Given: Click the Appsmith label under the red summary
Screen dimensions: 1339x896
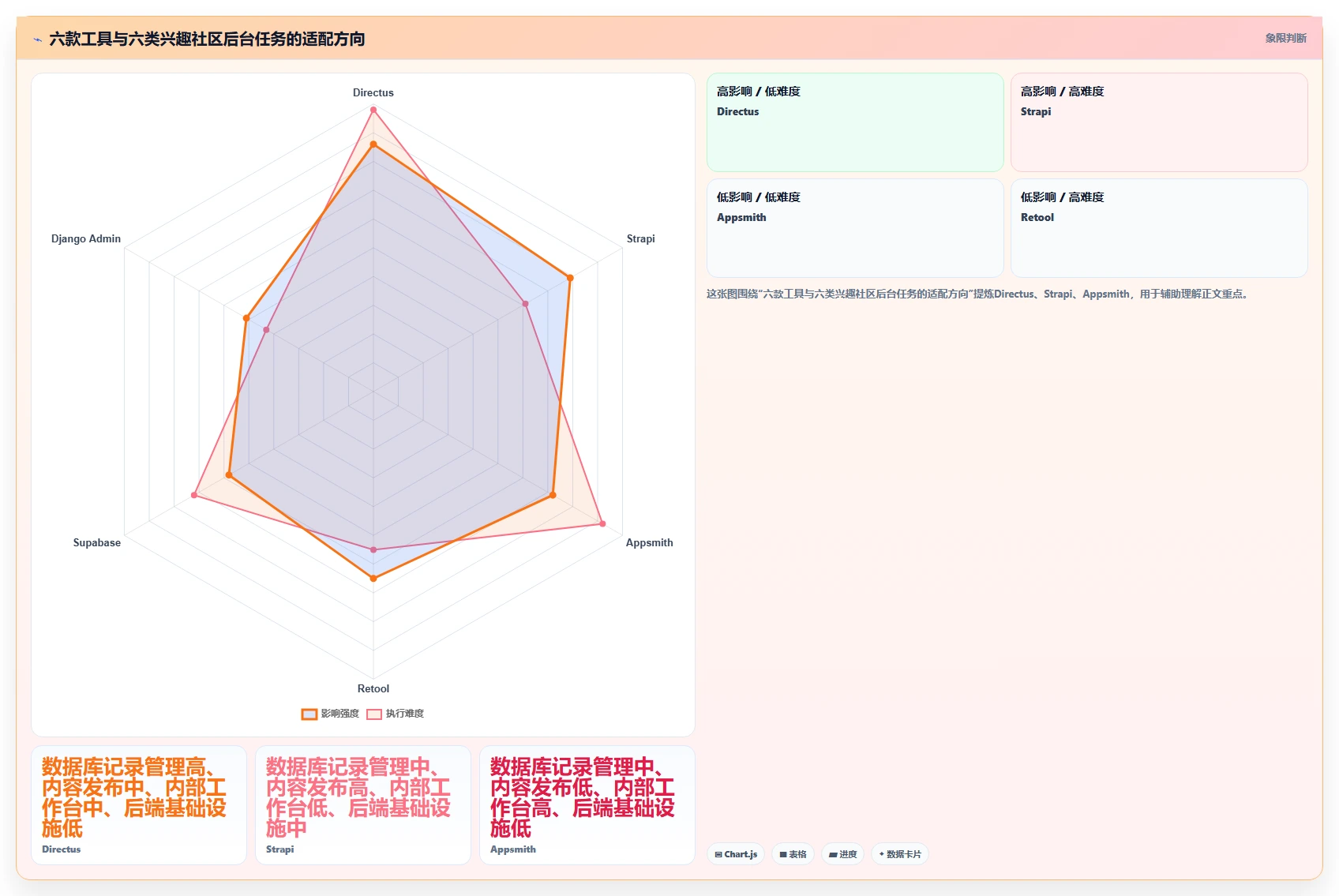Looking at the screenshot, I should [x=513, y=849].
